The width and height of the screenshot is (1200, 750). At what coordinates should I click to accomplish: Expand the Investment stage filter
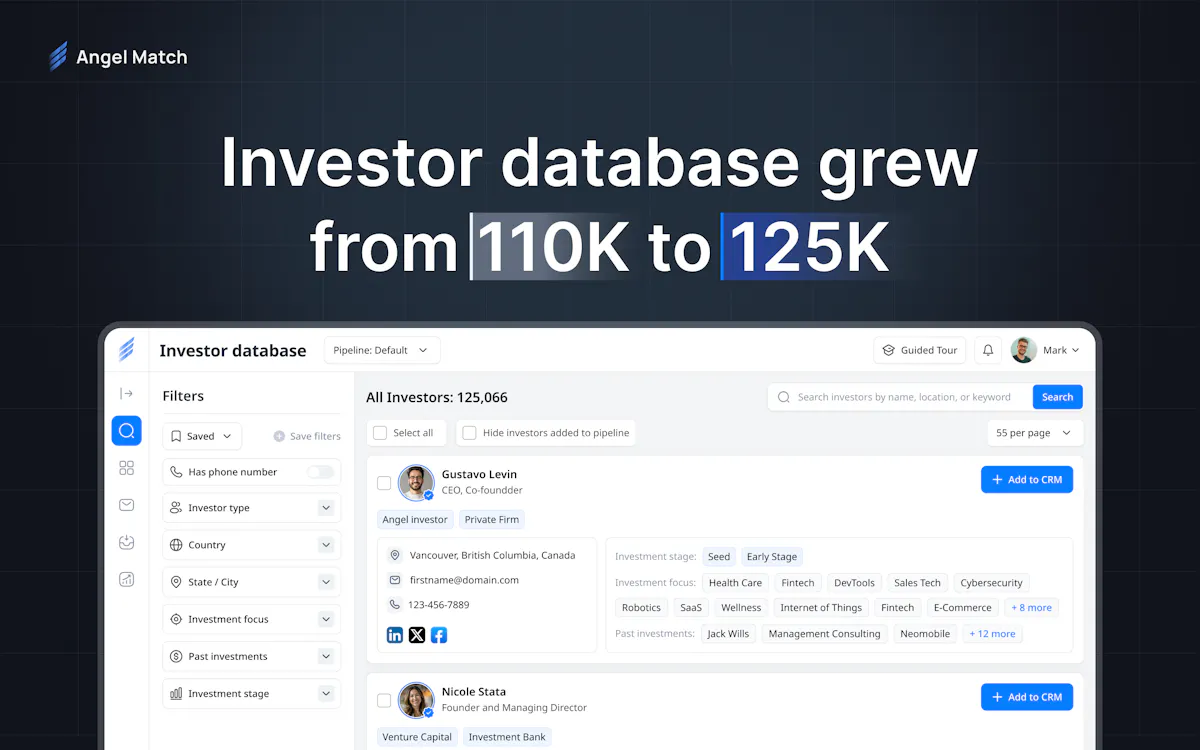(251, 693)
